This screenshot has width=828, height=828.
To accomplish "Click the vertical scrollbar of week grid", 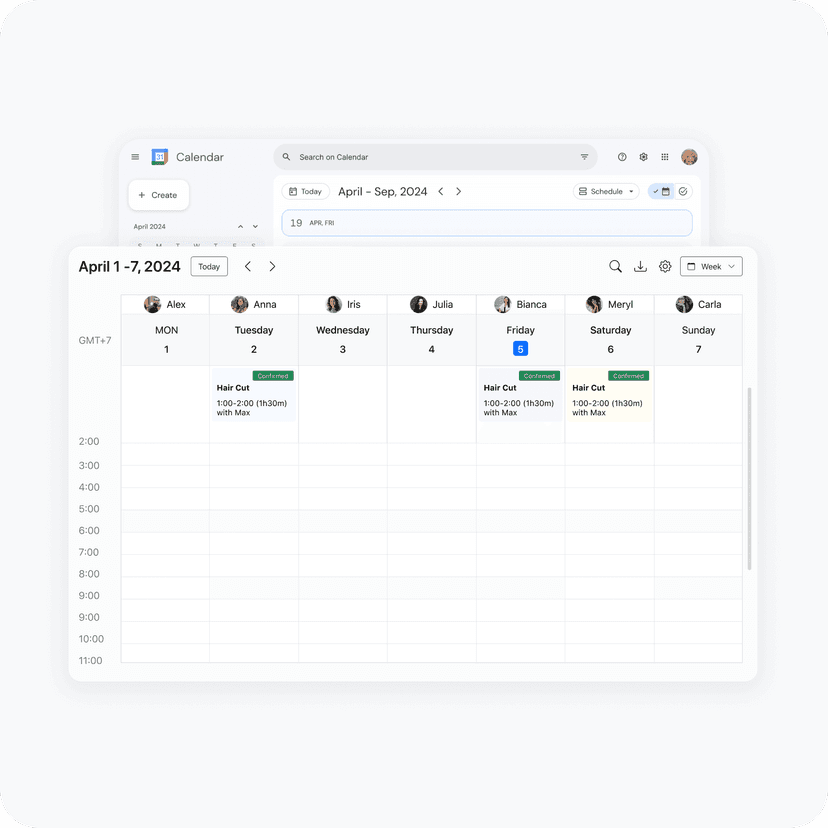I will click(x=749, y=478).
